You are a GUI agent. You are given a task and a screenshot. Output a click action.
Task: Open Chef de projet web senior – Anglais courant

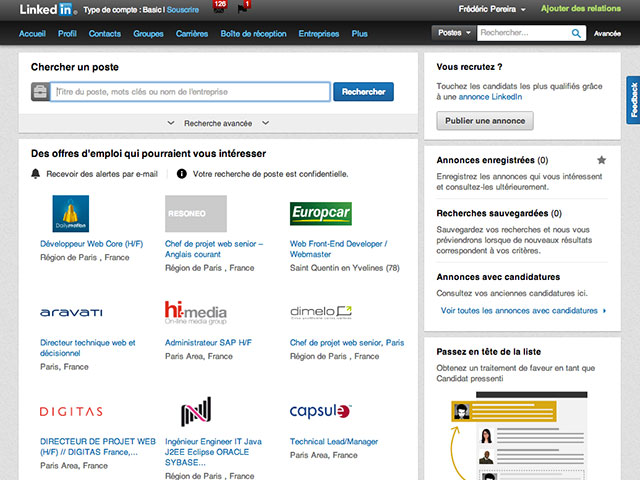214,249
